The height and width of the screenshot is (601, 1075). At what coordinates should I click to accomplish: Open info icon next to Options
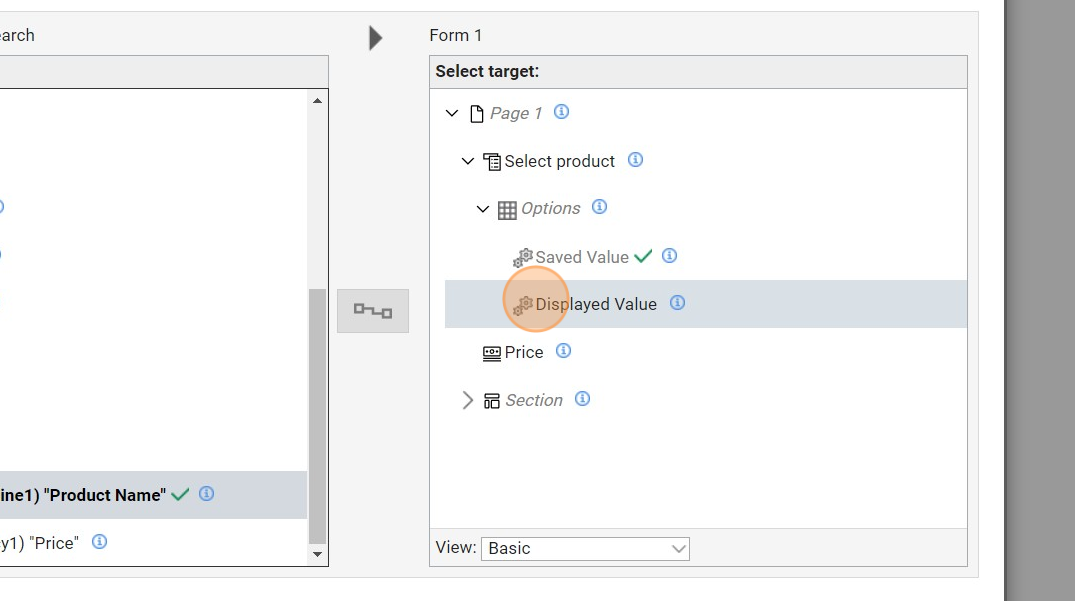[x=599, y=207]
